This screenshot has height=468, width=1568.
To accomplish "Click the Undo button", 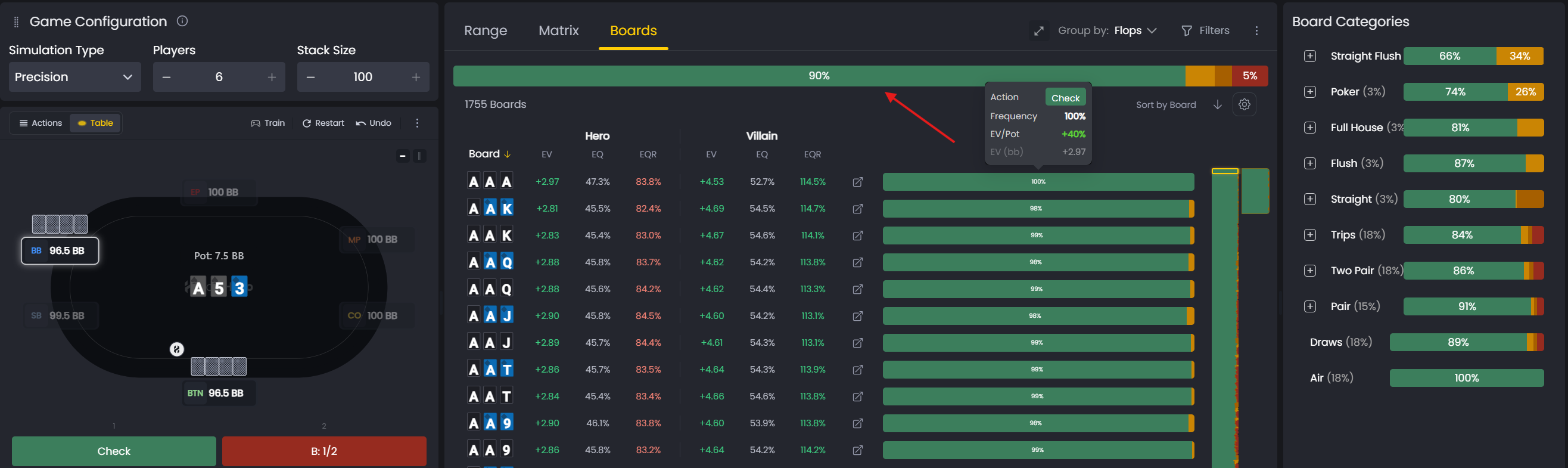I will 374,123.
